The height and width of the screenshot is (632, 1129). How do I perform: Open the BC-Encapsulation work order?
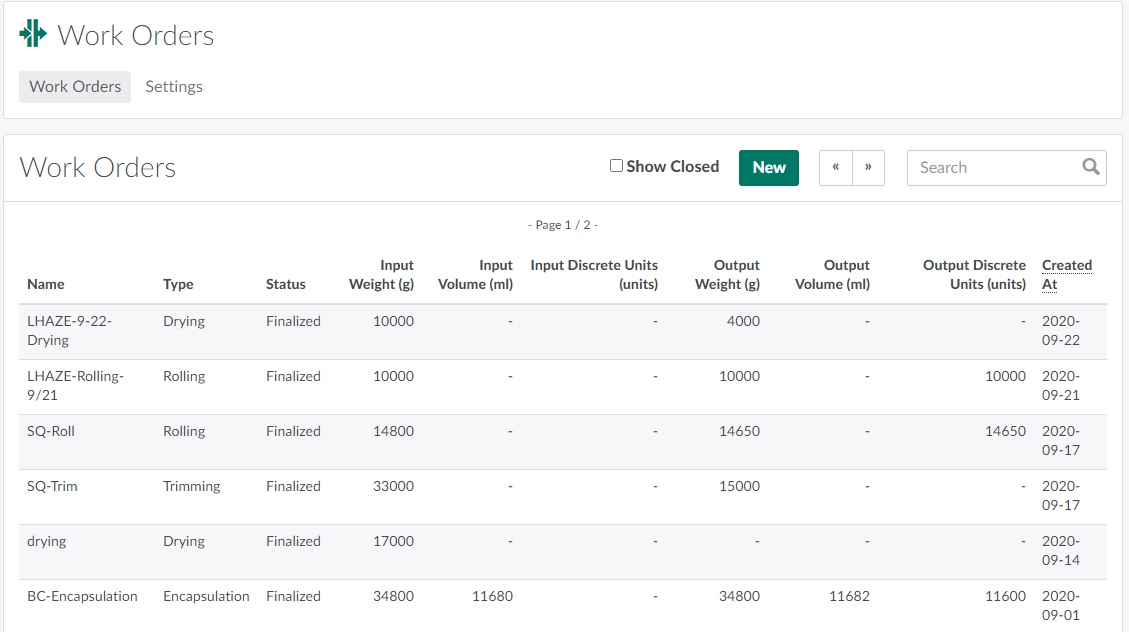pos(82,597)
